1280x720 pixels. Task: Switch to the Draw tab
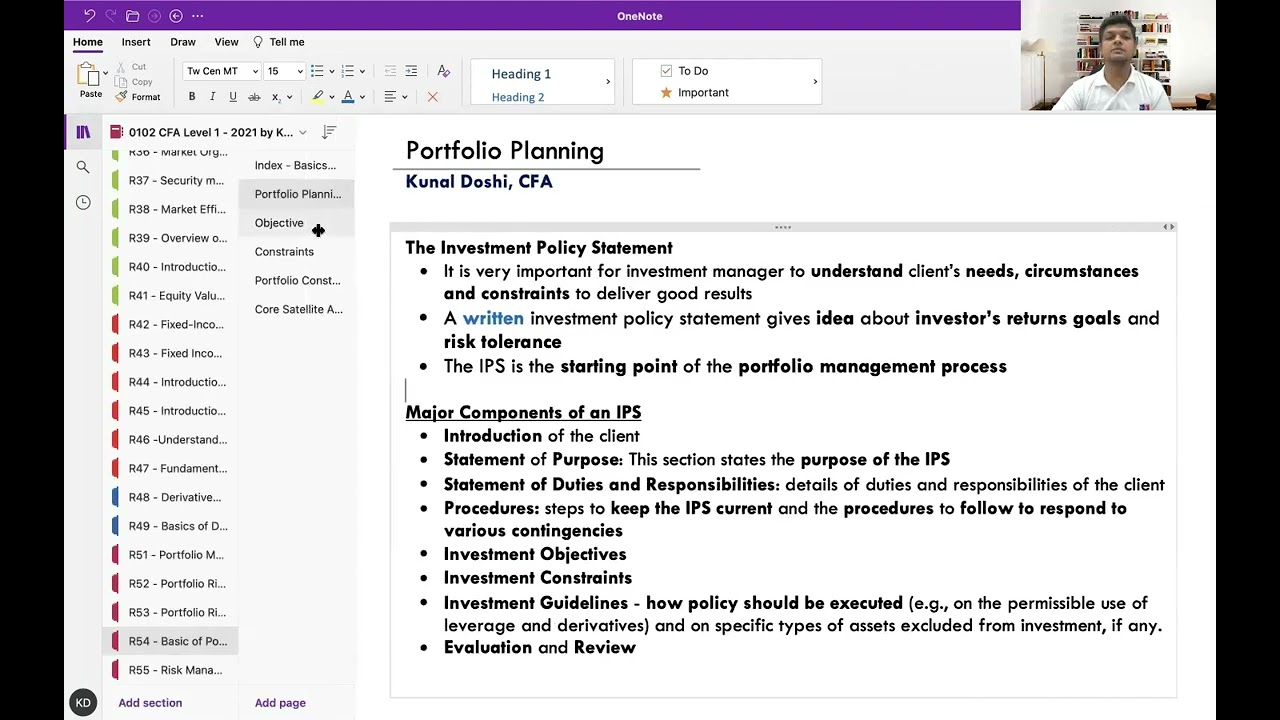pyautogui.click(x=183, y=42)
